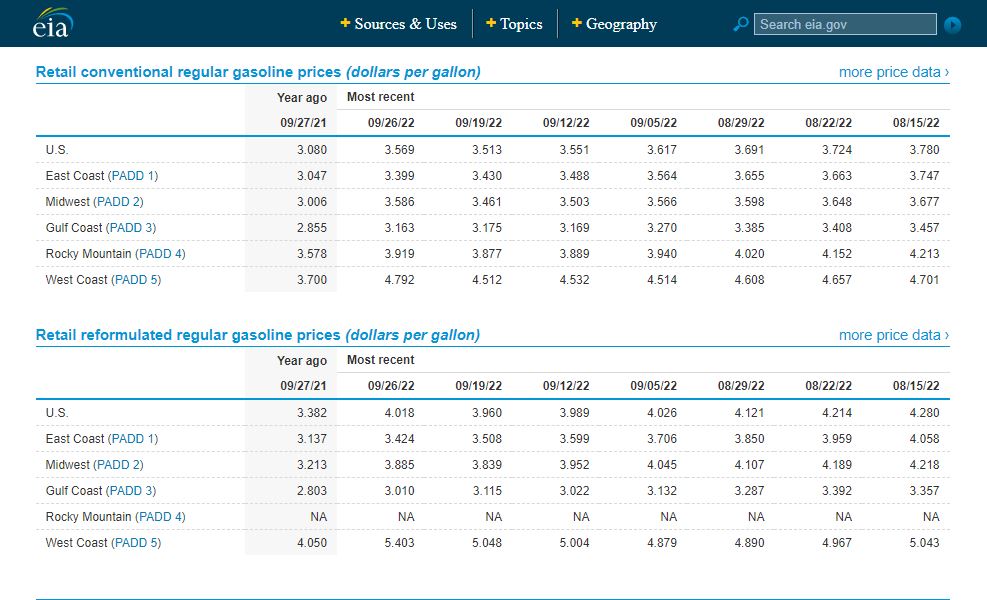The image size is (987, 600).
Task: Open the Topics menu
Action: (521, 23)
